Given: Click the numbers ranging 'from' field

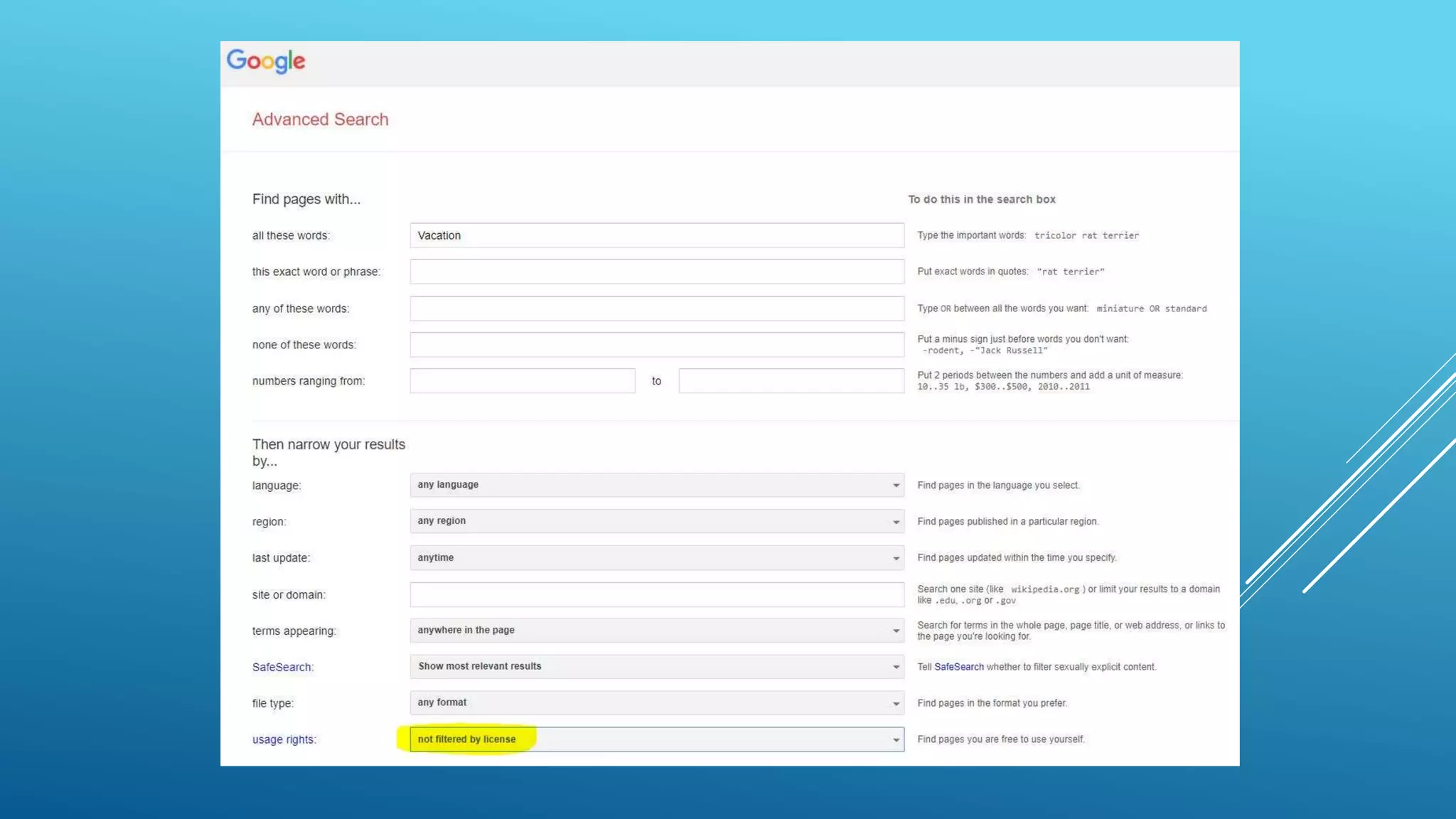Looking at the screenshot, I should [x=522, y=381].
